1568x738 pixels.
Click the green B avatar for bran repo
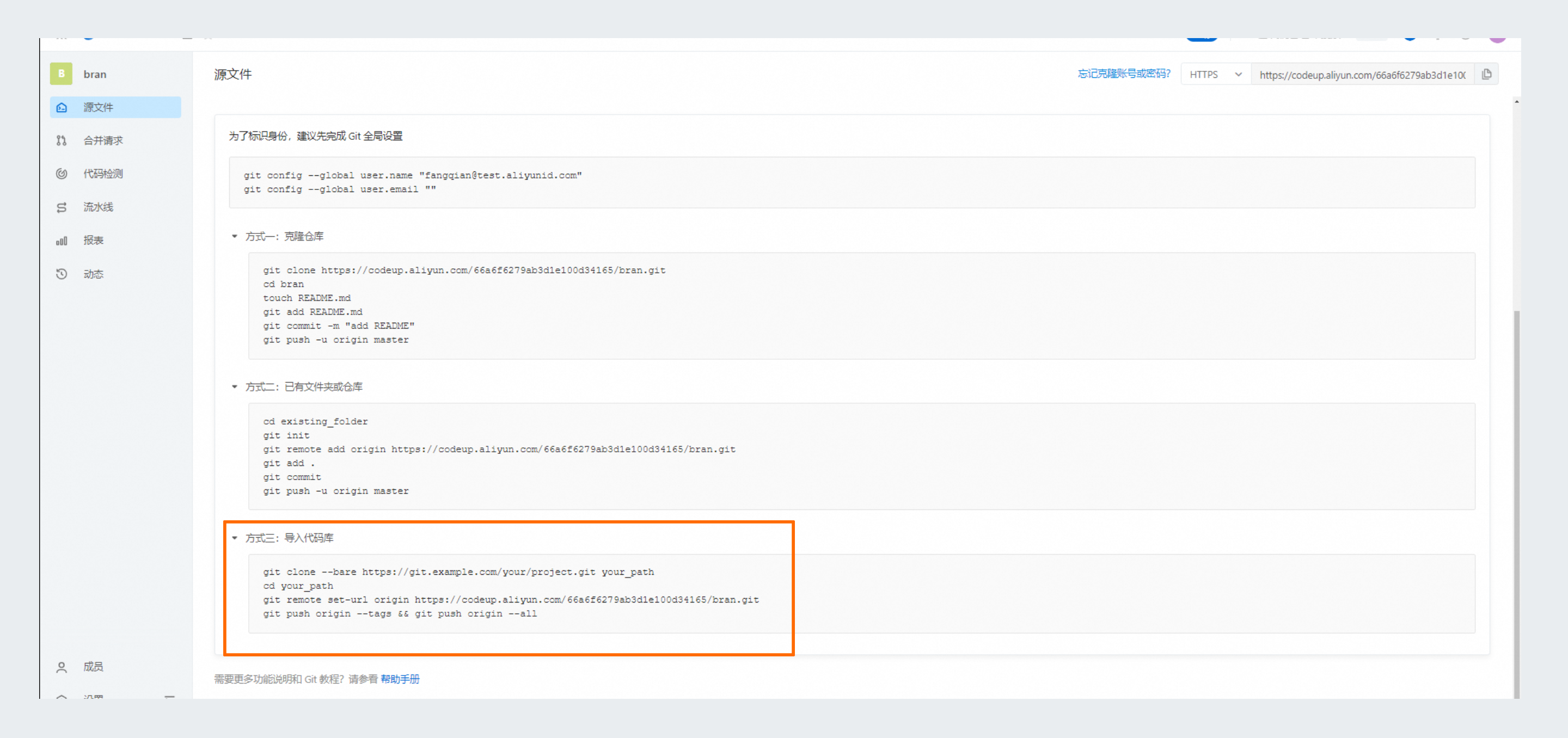tap(61, 73)
